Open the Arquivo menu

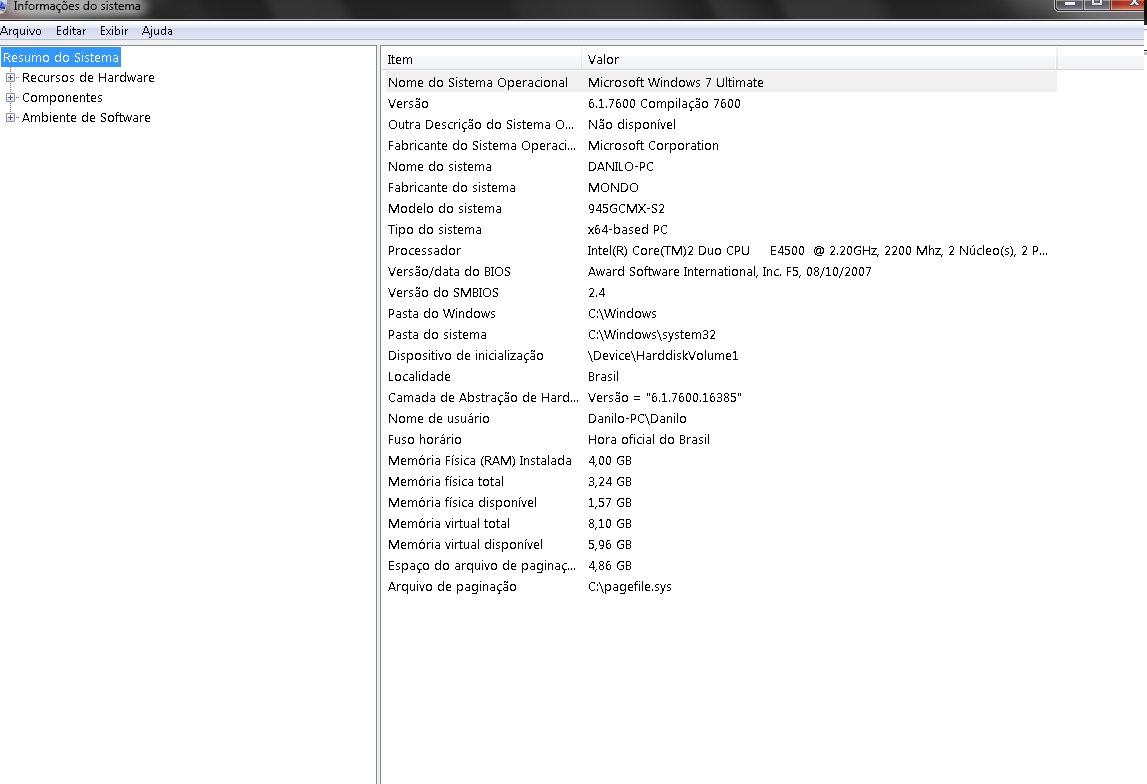click(x=21, y=31)
